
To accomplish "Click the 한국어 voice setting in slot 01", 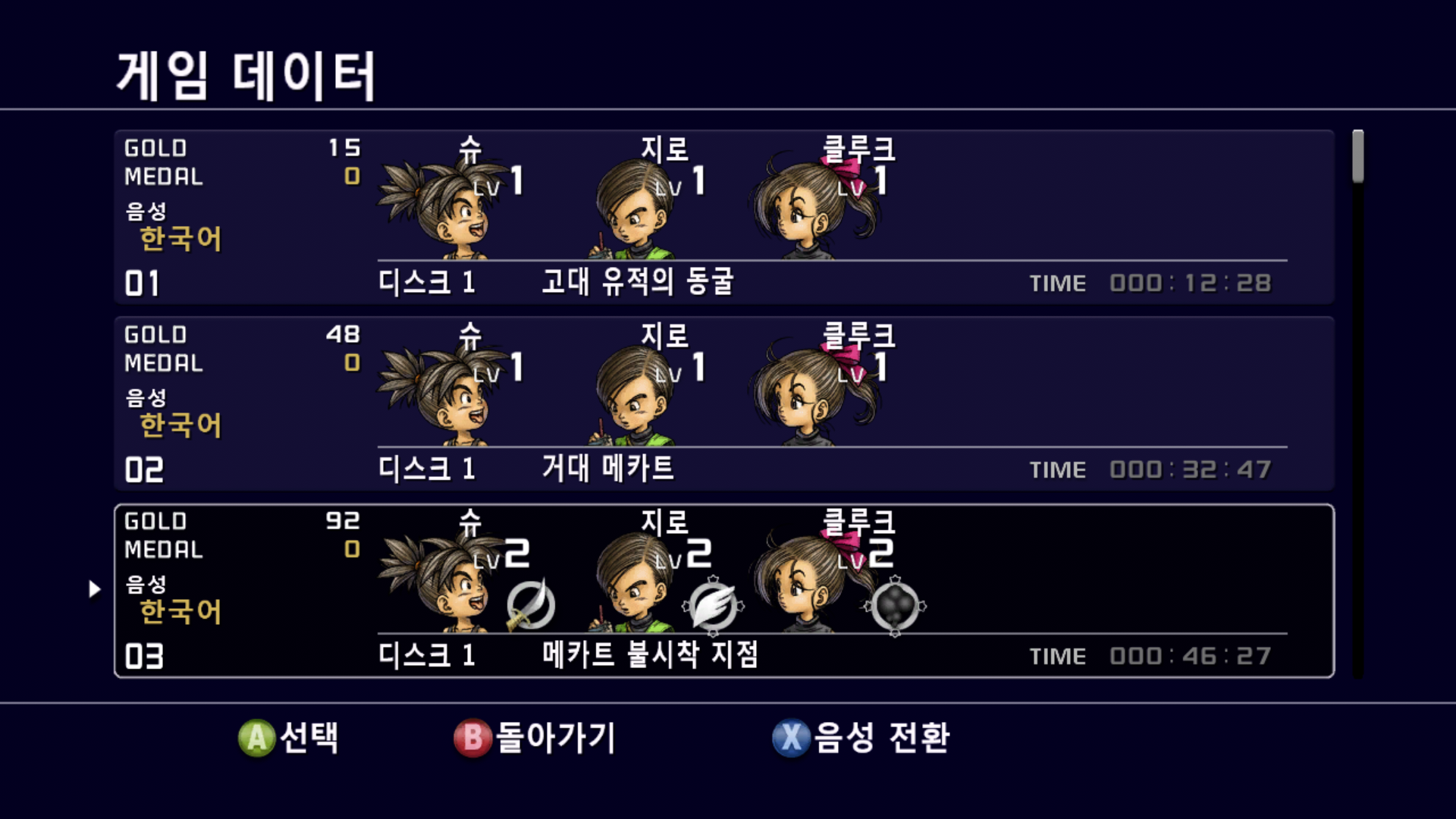I will click(180, 238).
